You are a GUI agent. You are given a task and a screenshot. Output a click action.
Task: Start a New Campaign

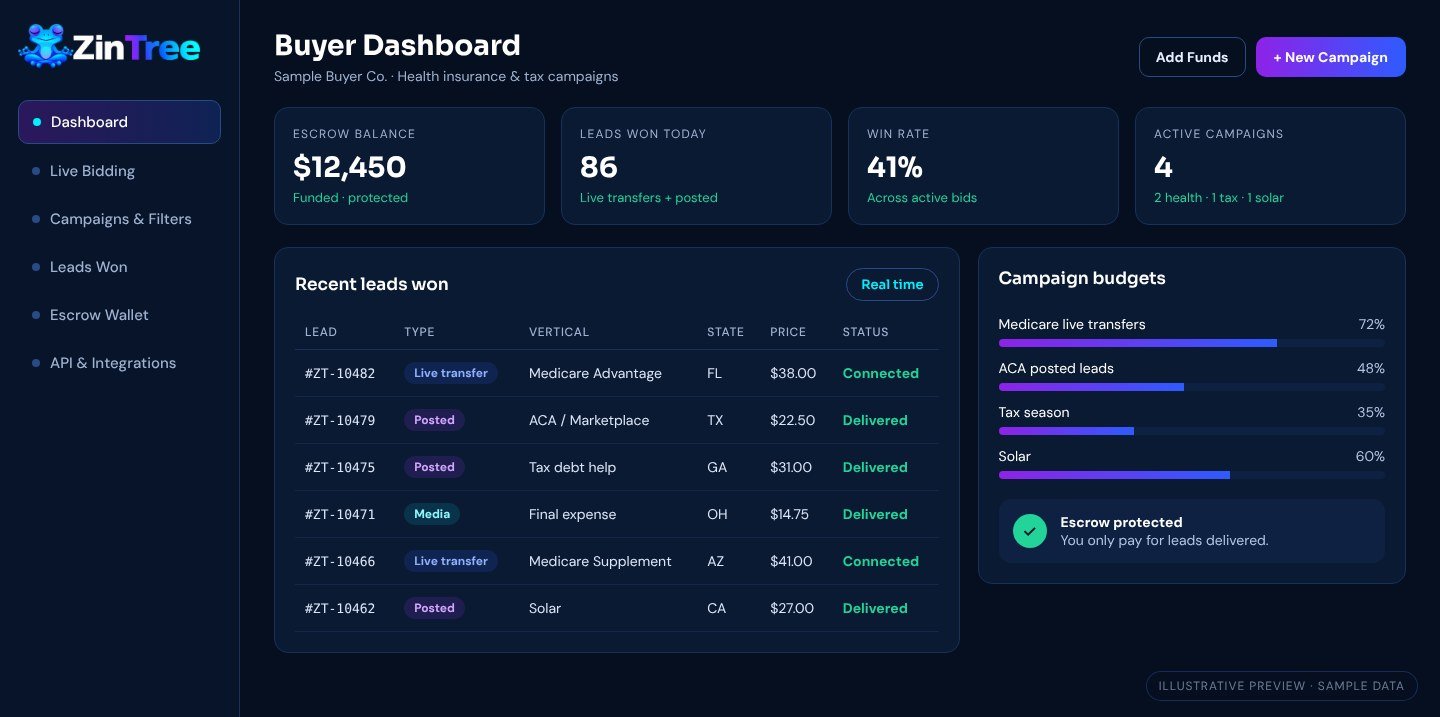pos(1331,57)
